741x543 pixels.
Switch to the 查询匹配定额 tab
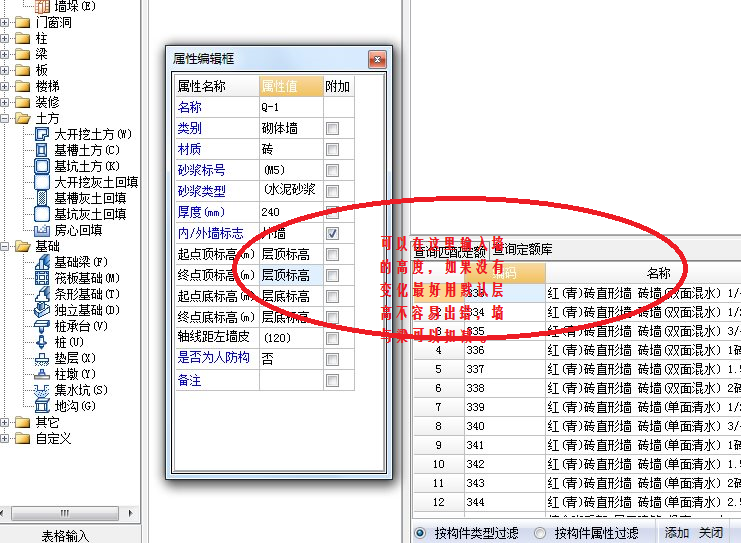(x=450, y=251)
